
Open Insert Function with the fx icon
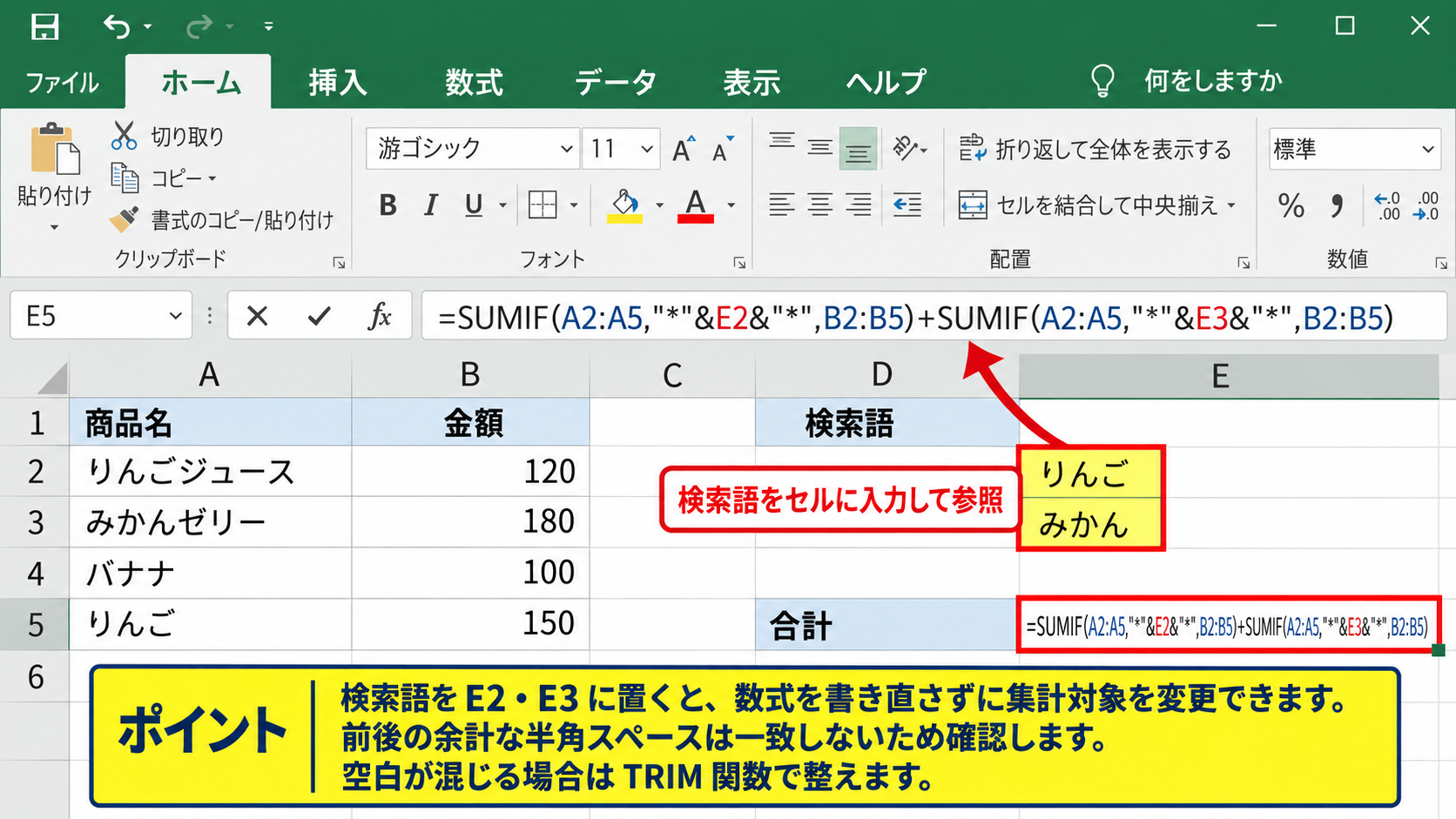[380, 315]
